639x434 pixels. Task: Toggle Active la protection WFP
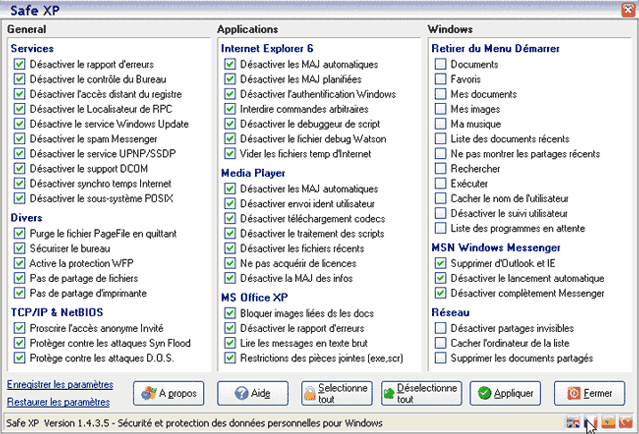pyautogui.click(x=19, y=263)
